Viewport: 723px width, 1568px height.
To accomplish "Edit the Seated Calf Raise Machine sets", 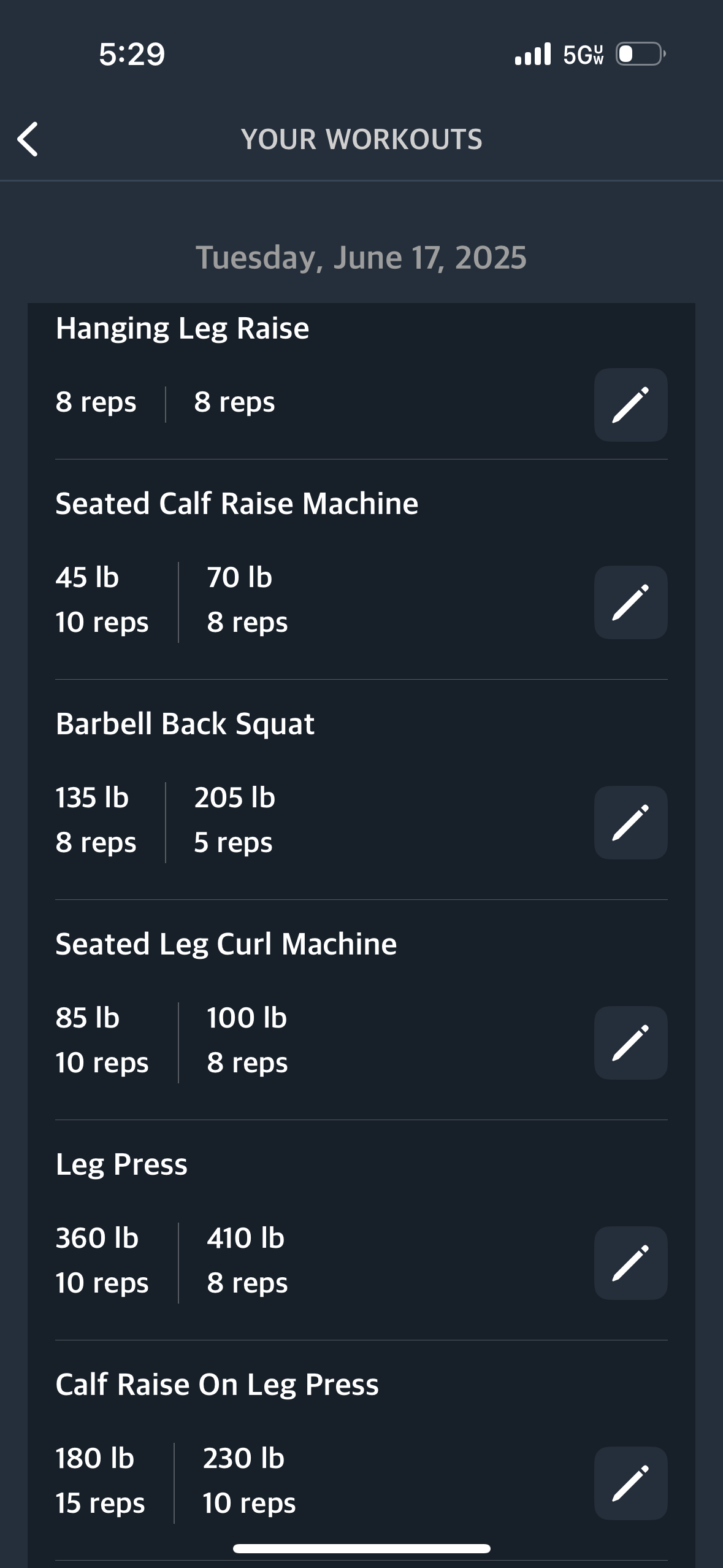I will point(630,602).
